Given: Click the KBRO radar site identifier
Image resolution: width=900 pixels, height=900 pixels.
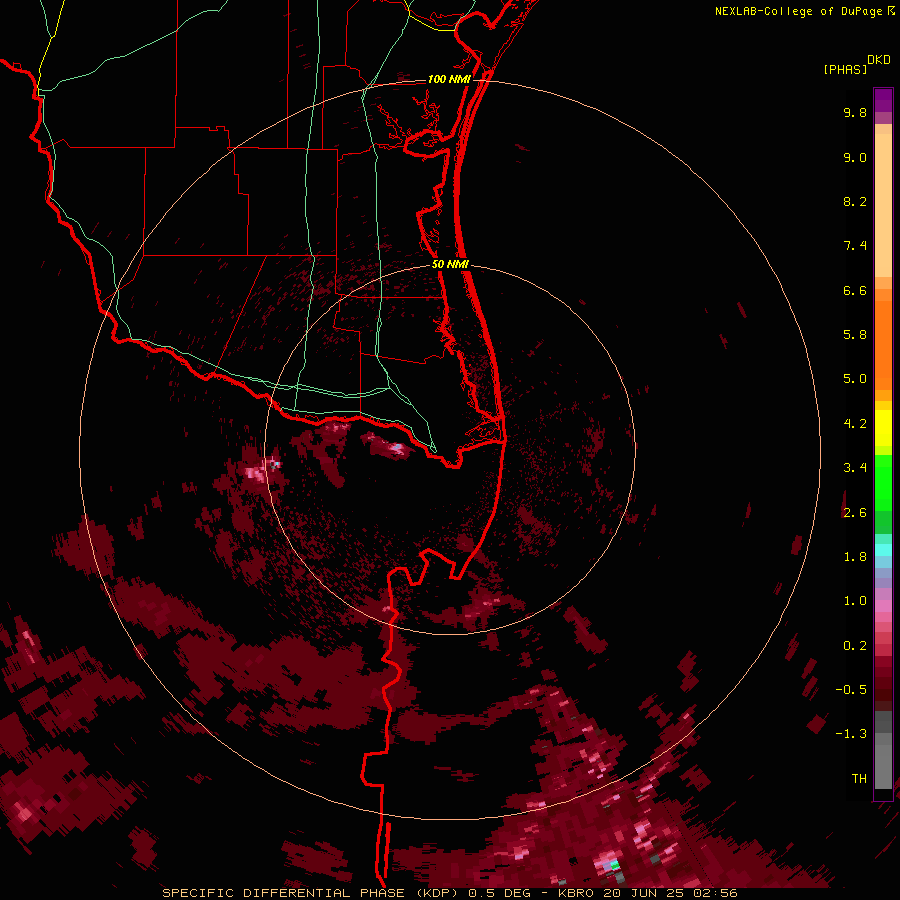Looking at the screenshot, I should [576, 893].
